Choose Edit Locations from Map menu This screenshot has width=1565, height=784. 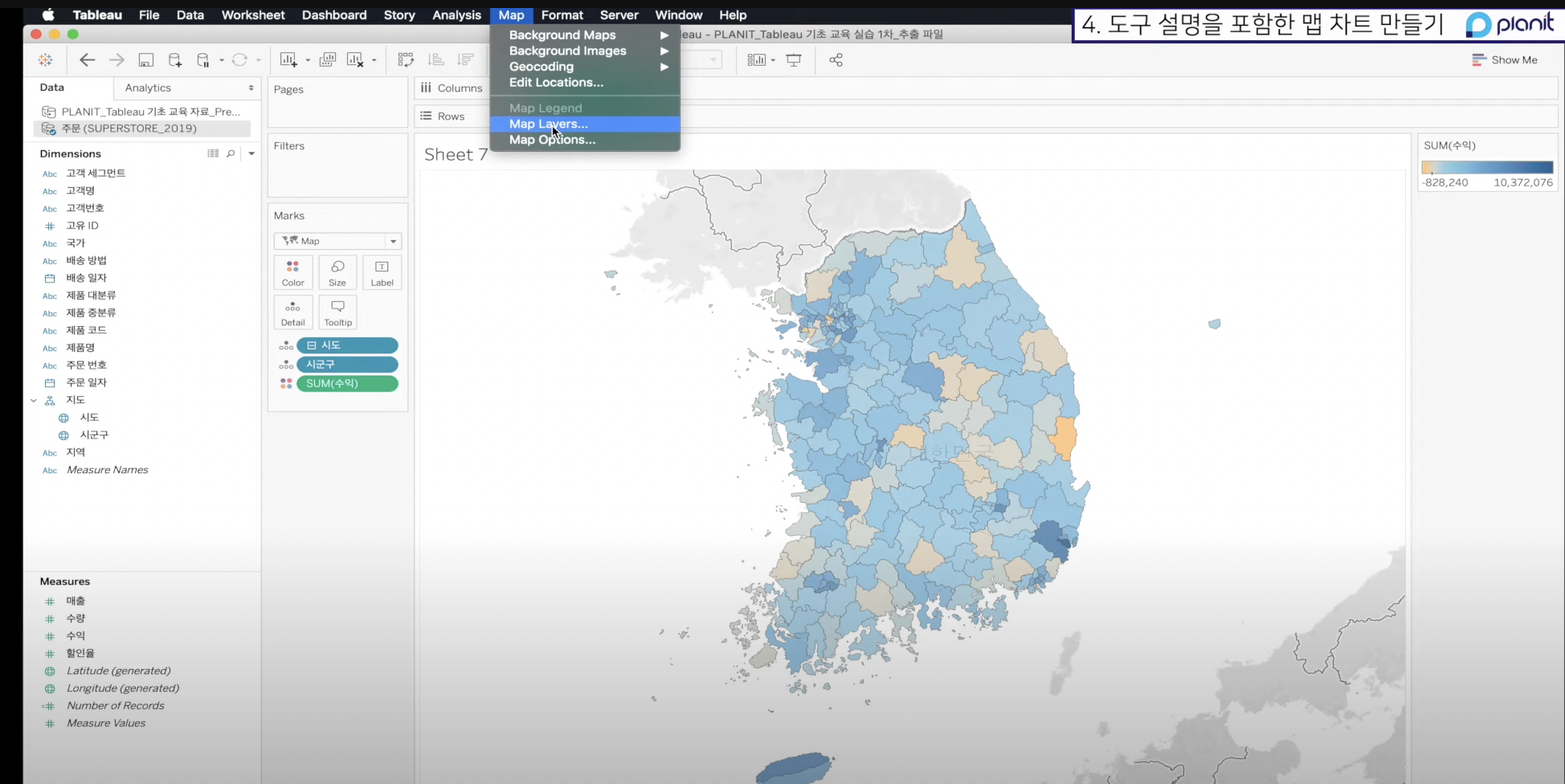click(x=586, y=83)
